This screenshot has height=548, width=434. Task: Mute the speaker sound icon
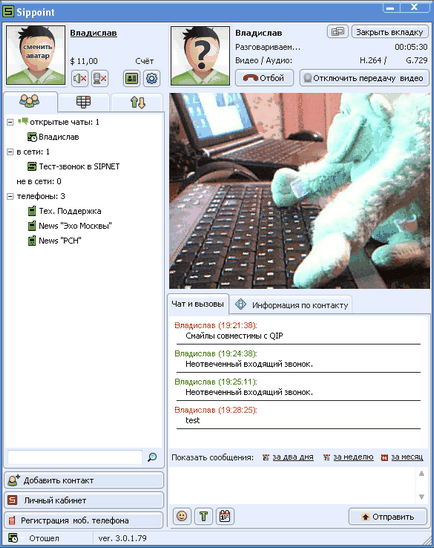80,78
